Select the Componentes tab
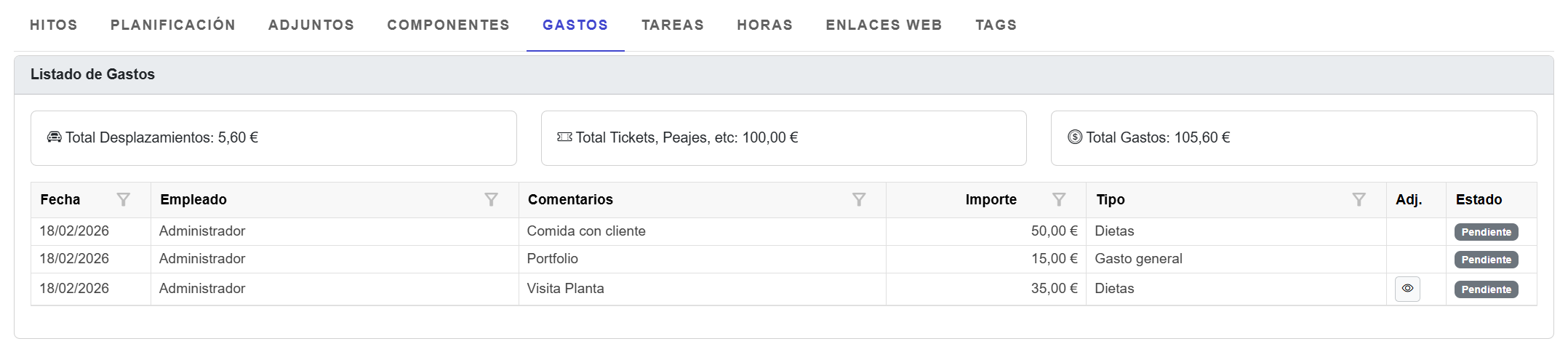Viewport: 1568px width, 352px height. point(448,25)
